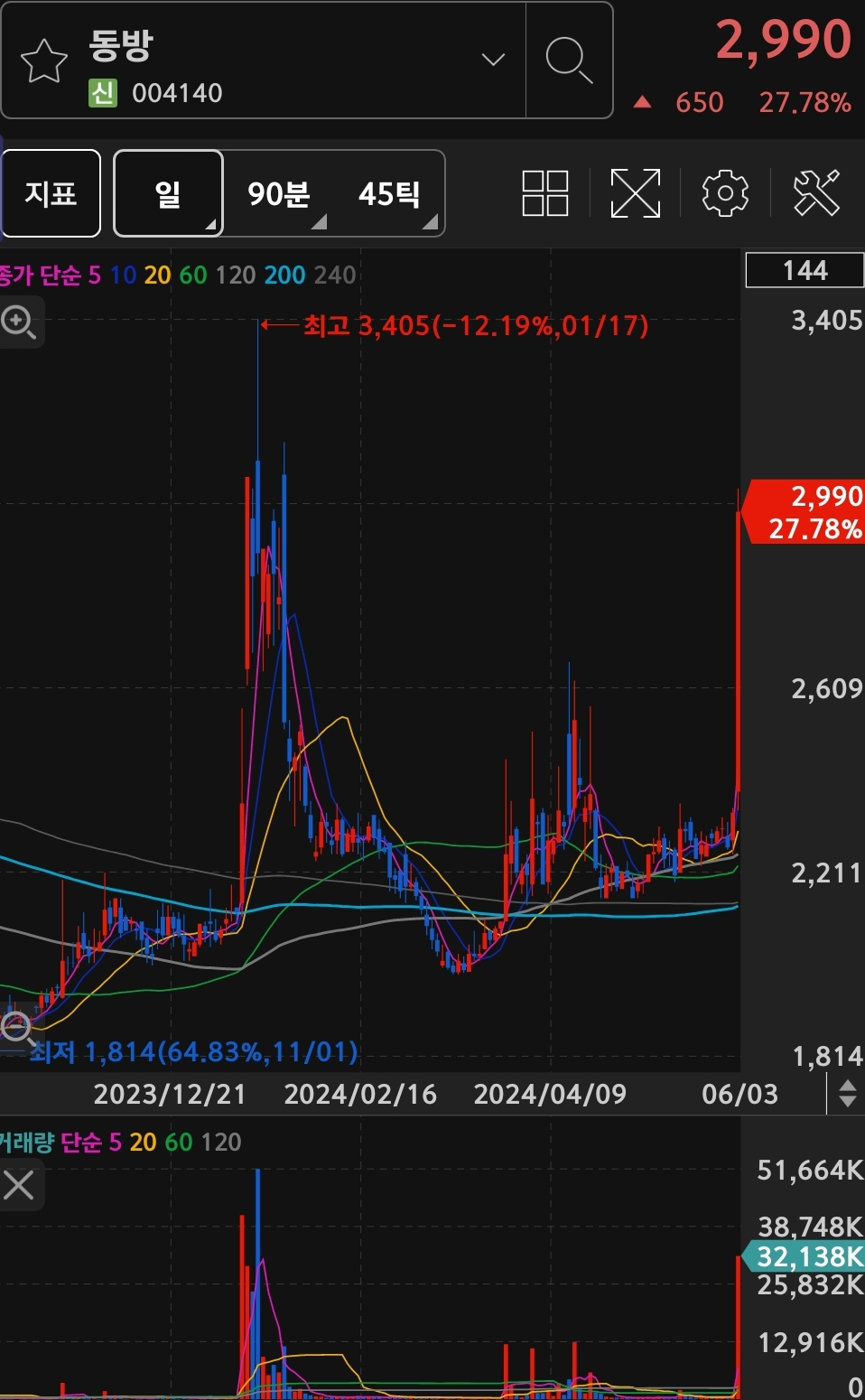The width and height of the screenshot is (865, 1400).
Task: Click the red 2,990 27.78% price tag
Action: click(x=803, y=512)
